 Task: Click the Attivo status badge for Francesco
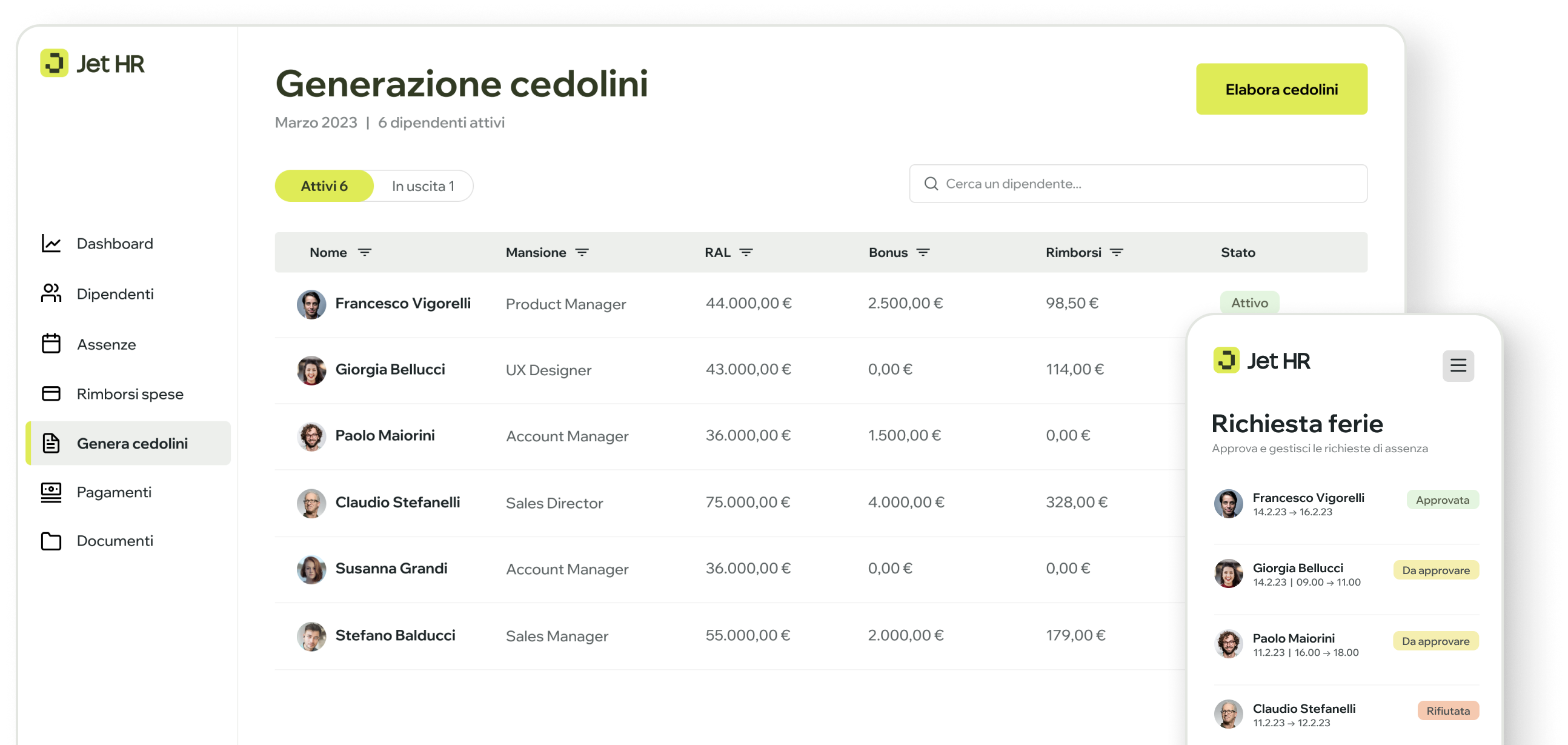1249,302
